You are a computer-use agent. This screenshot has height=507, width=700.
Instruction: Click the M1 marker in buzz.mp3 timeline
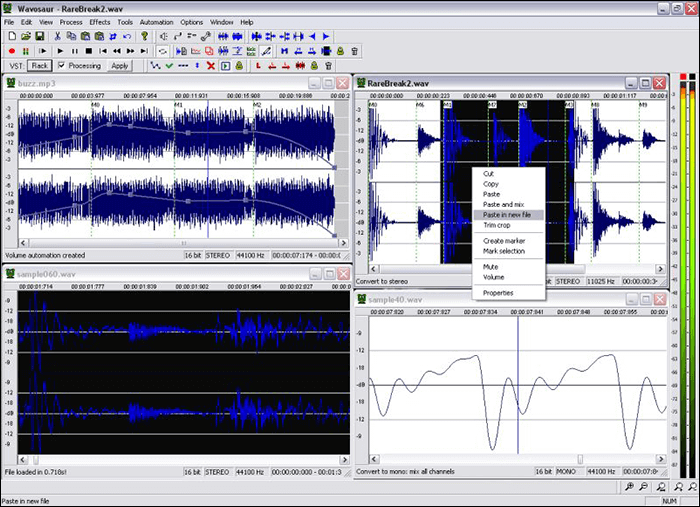178,104
